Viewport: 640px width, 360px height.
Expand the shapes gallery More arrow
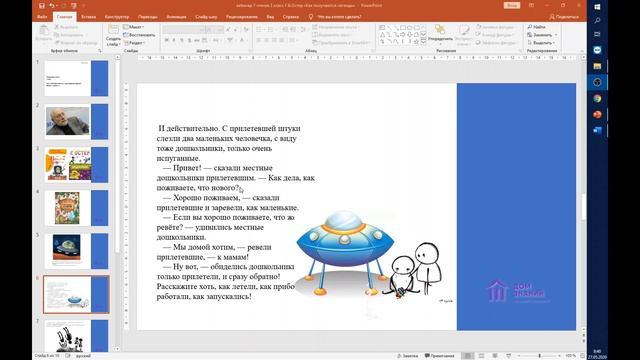click(424, 42)
